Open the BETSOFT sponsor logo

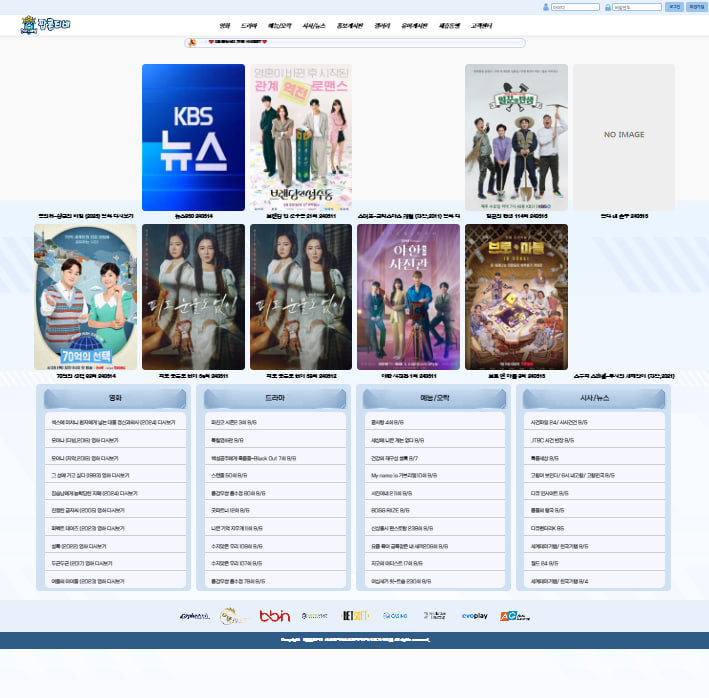[355, 616]
